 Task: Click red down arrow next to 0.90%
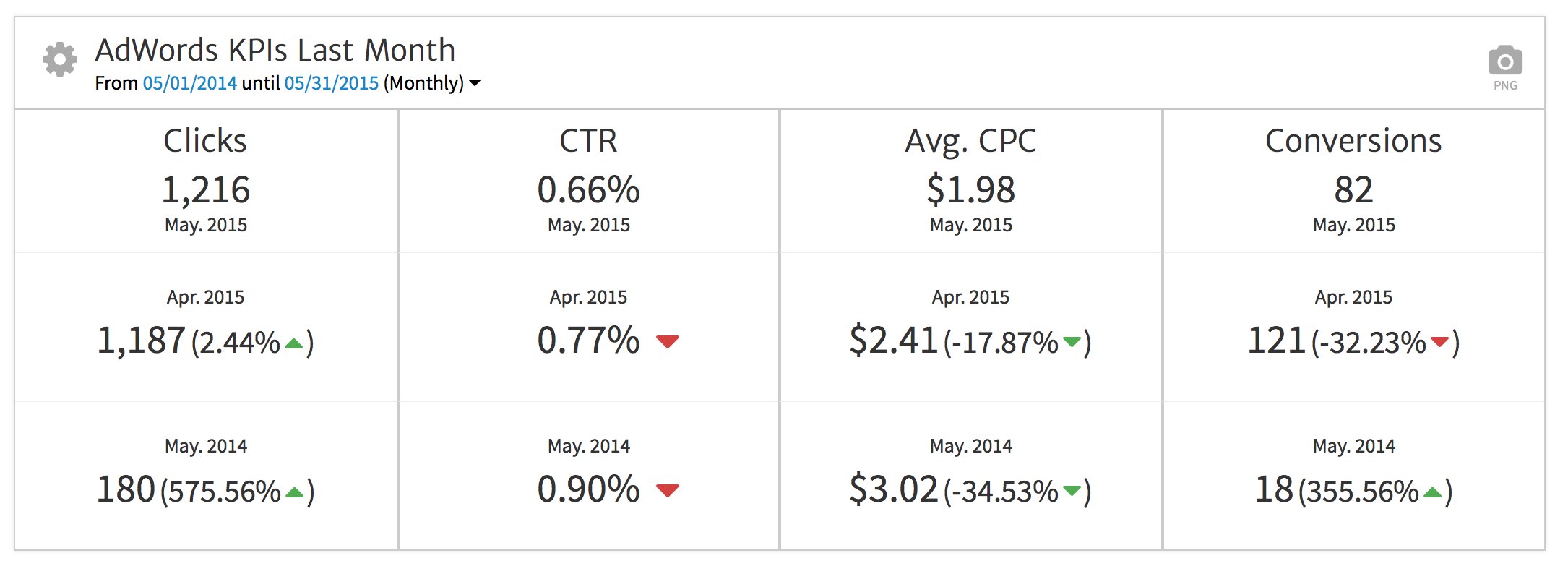pos(667,490)
